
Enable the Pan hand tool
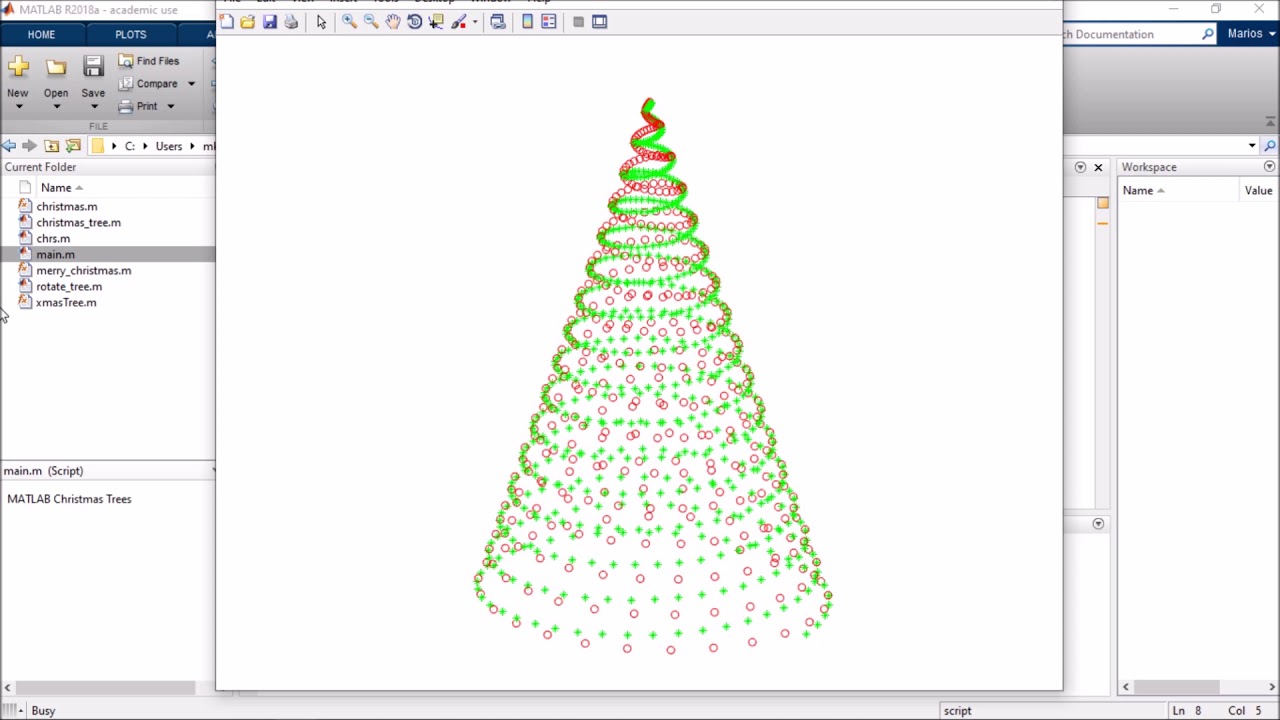[x=393, y=22]
